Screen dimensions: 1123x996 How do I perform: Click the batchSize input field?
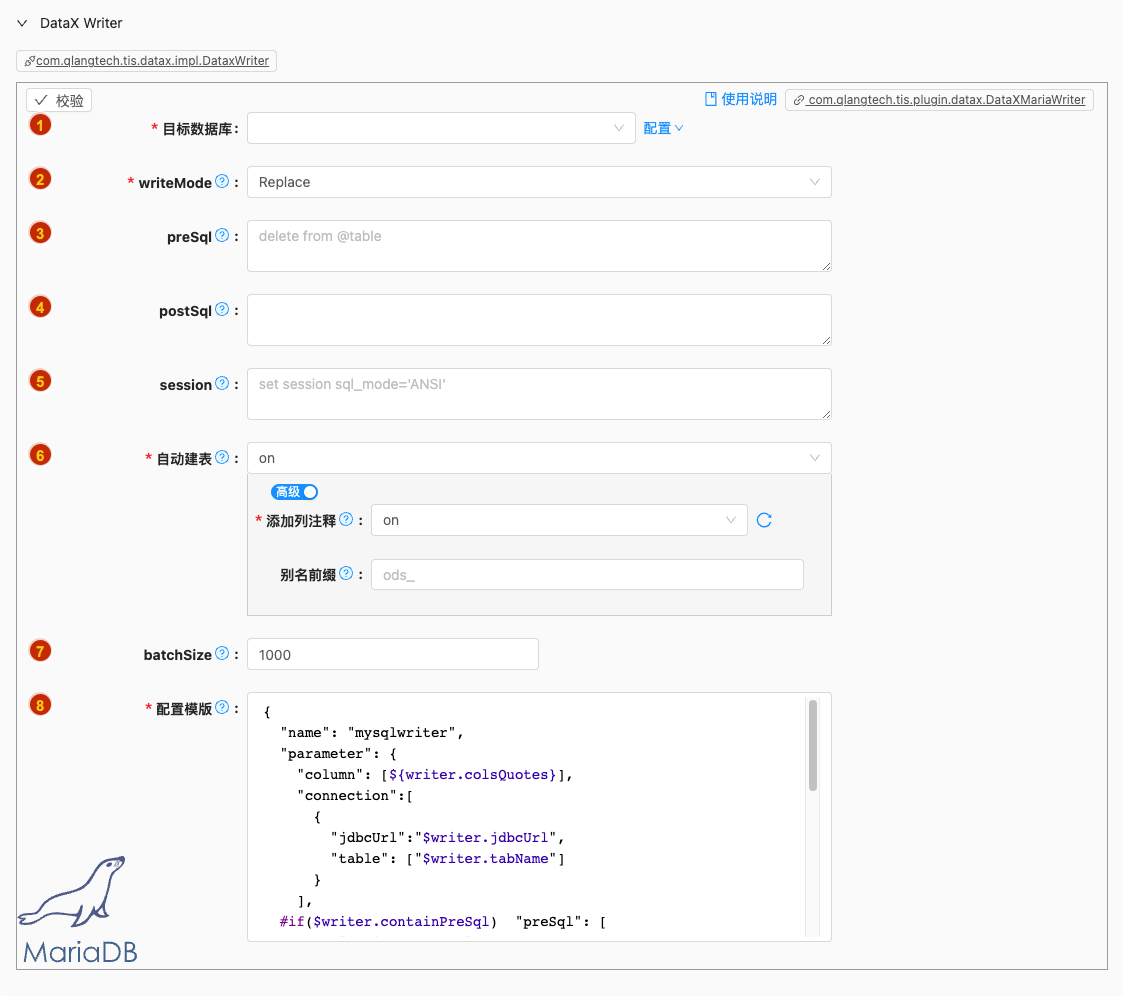[392, 654]
